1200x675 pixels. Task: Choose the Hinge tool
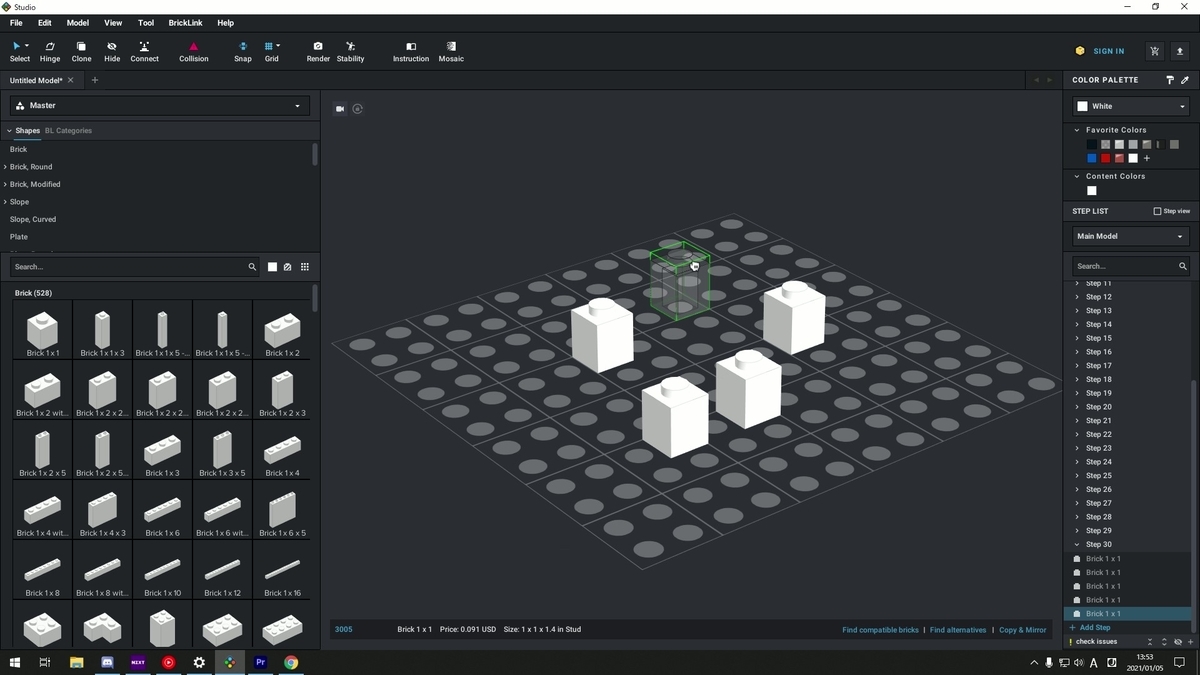(49, 51)
